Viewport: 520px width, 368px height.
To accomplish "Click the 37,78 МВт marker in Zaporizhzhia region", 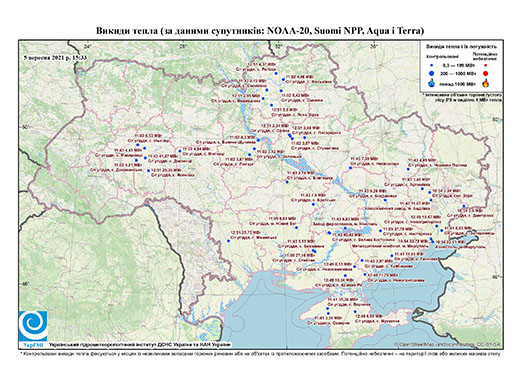I will tap(380, 231).
